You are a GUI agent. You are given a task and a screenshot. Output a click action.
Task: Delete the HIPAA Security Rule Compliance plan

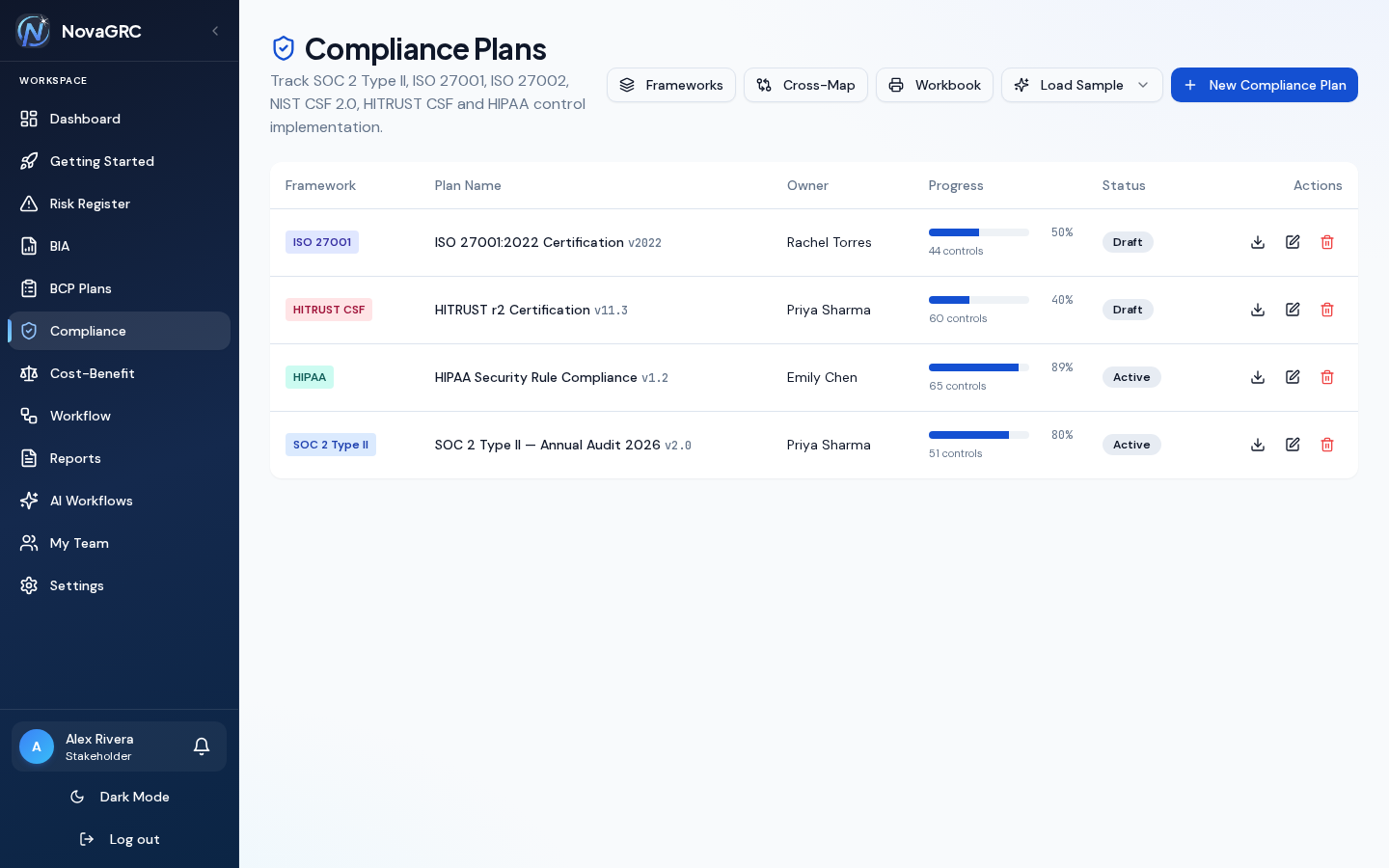click(1327, 377)
